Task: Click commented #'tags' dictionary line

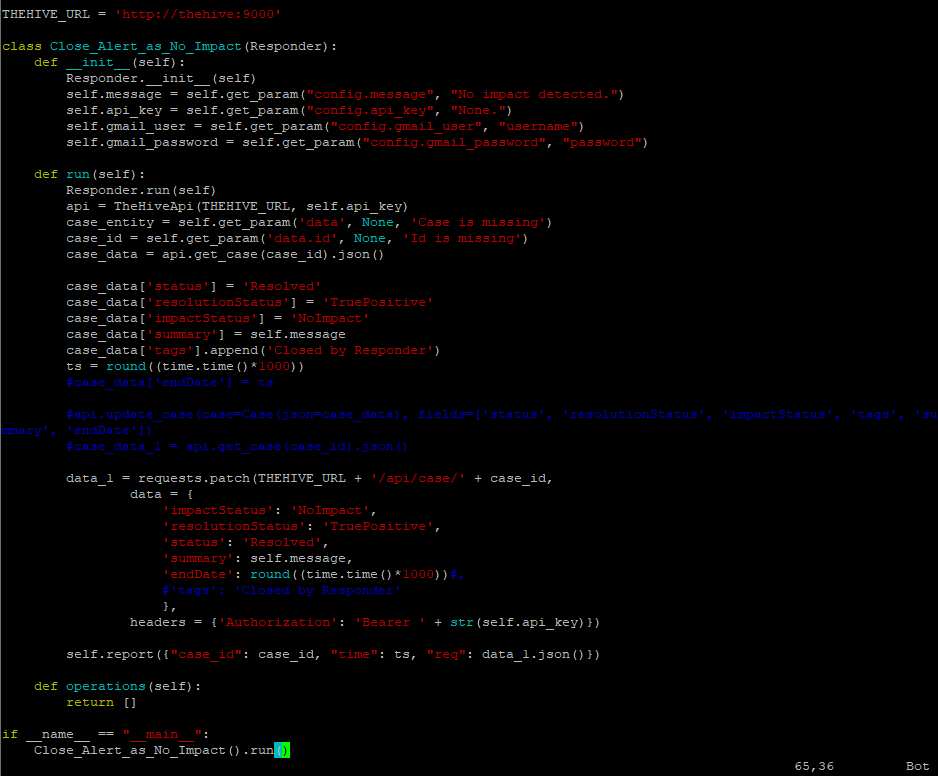Action: click(282, 591)
